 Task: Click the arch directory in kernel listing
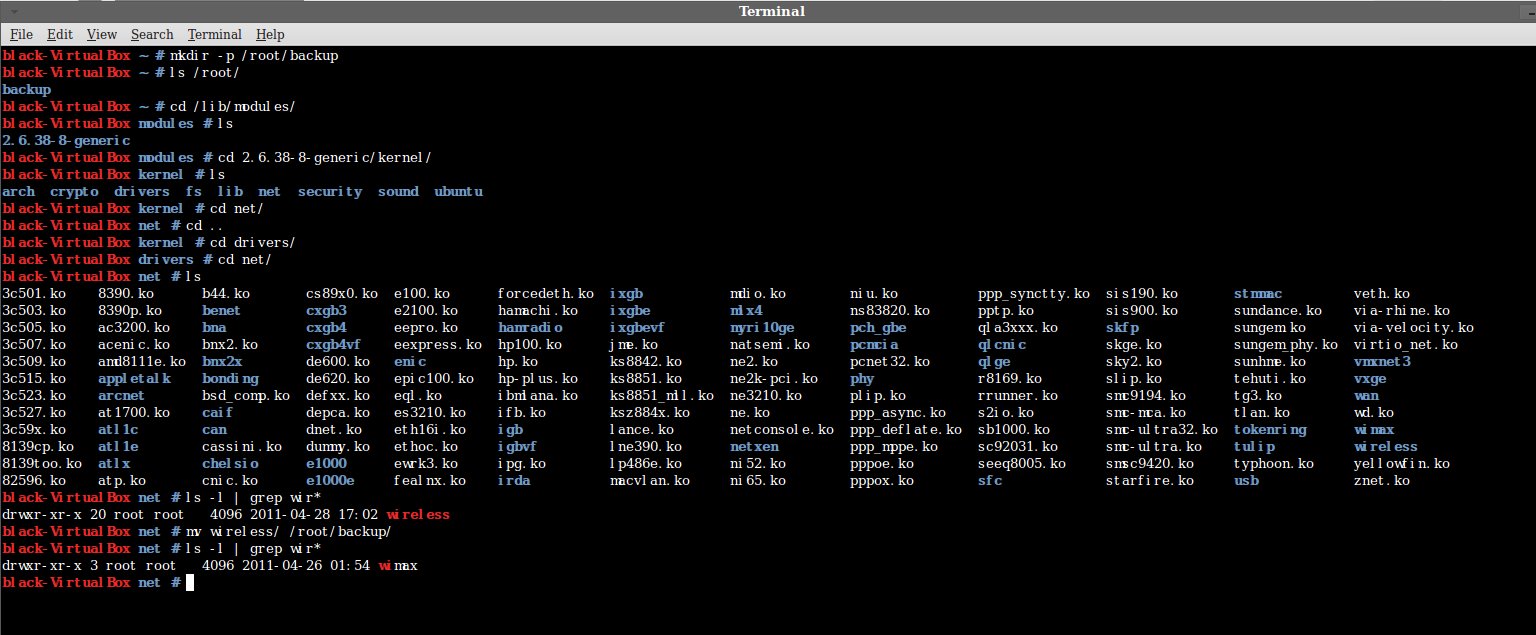click(18, 191)
